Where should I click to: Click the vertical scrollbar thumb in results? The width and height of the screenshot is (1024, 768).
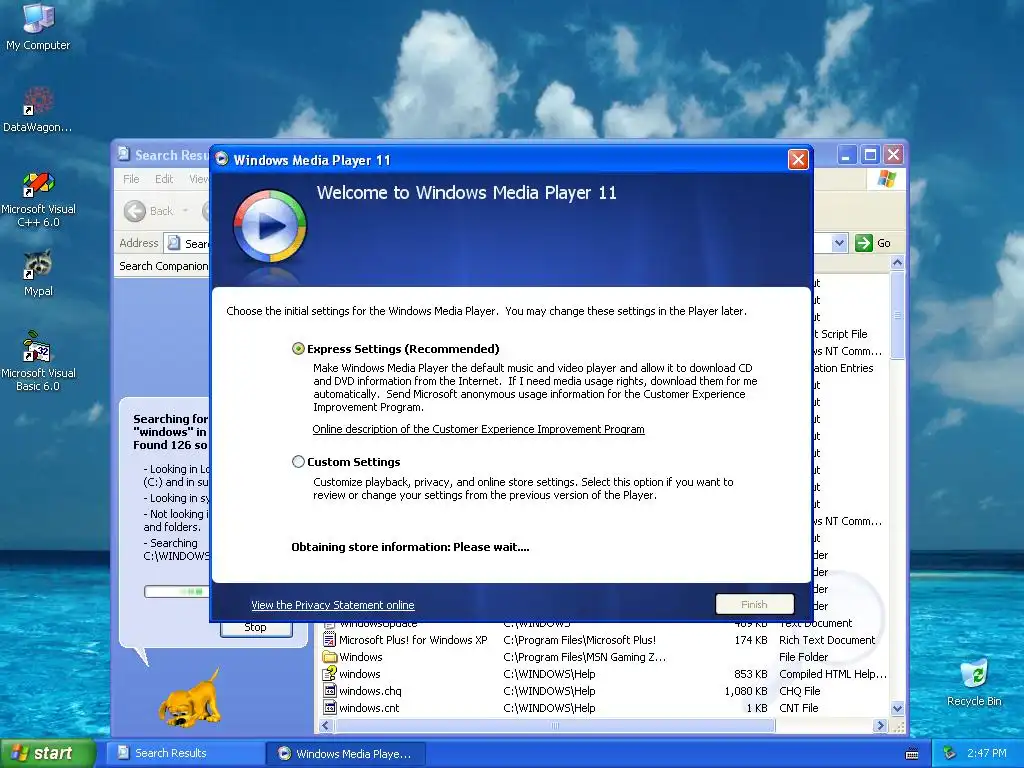897,315
